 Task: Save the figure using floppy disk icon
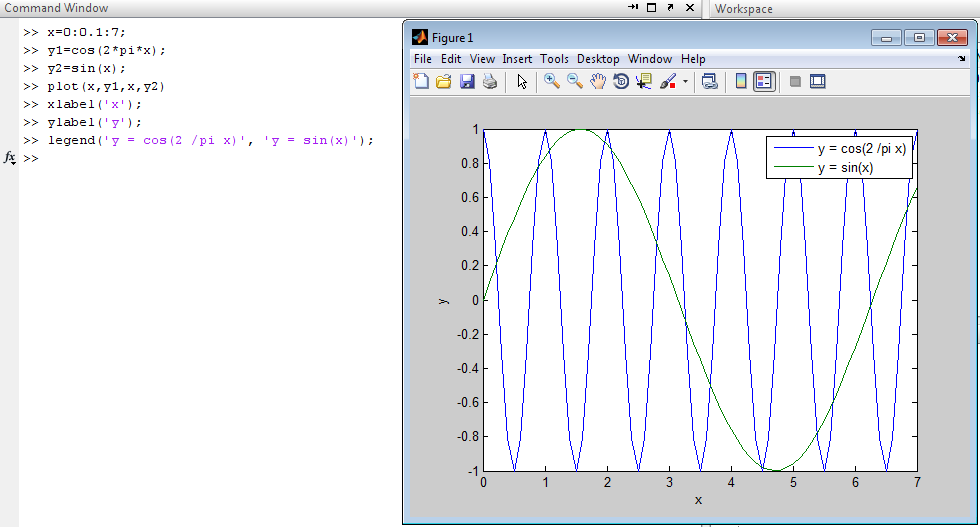click(x=466, y=82)
